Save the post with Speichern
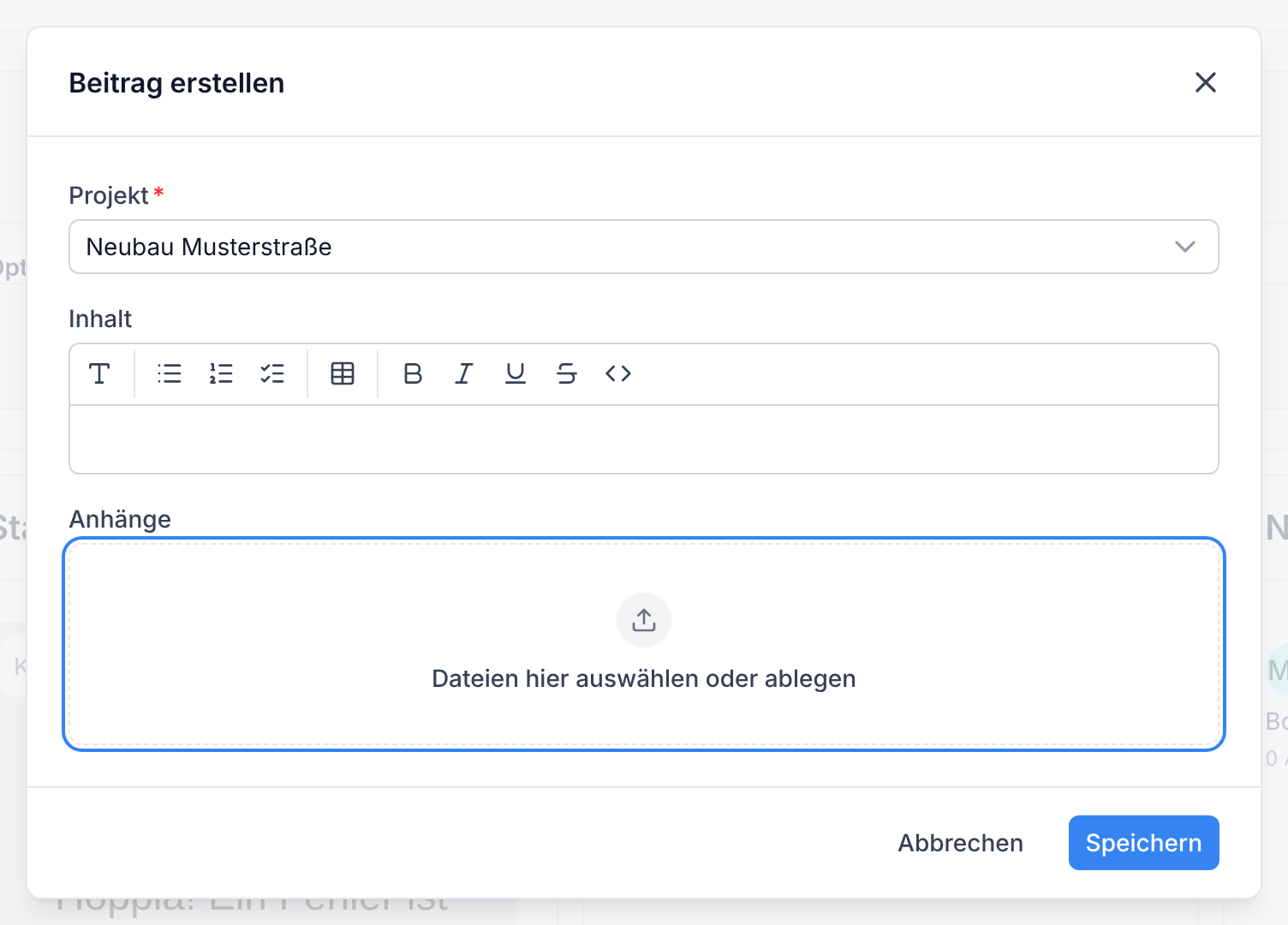Viewport: 1288px width, 925px height. tap(1144, 843)
